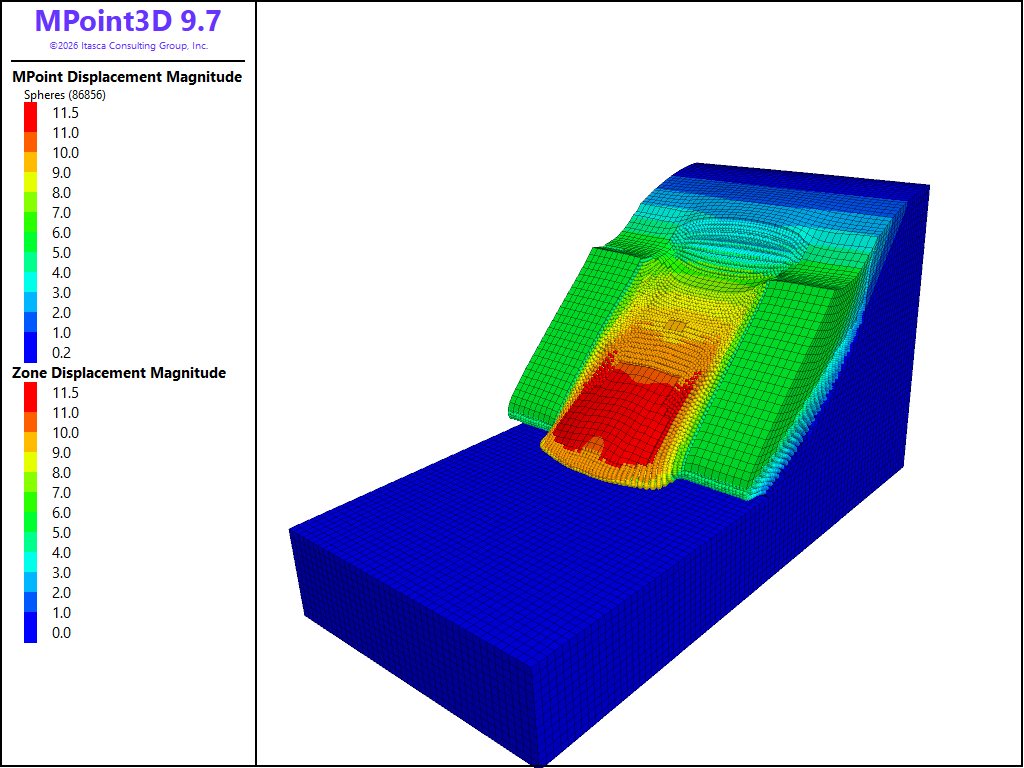Click the 1.0 value in MPoint Displacement legend
The image size is (1024, 768).
61,333
